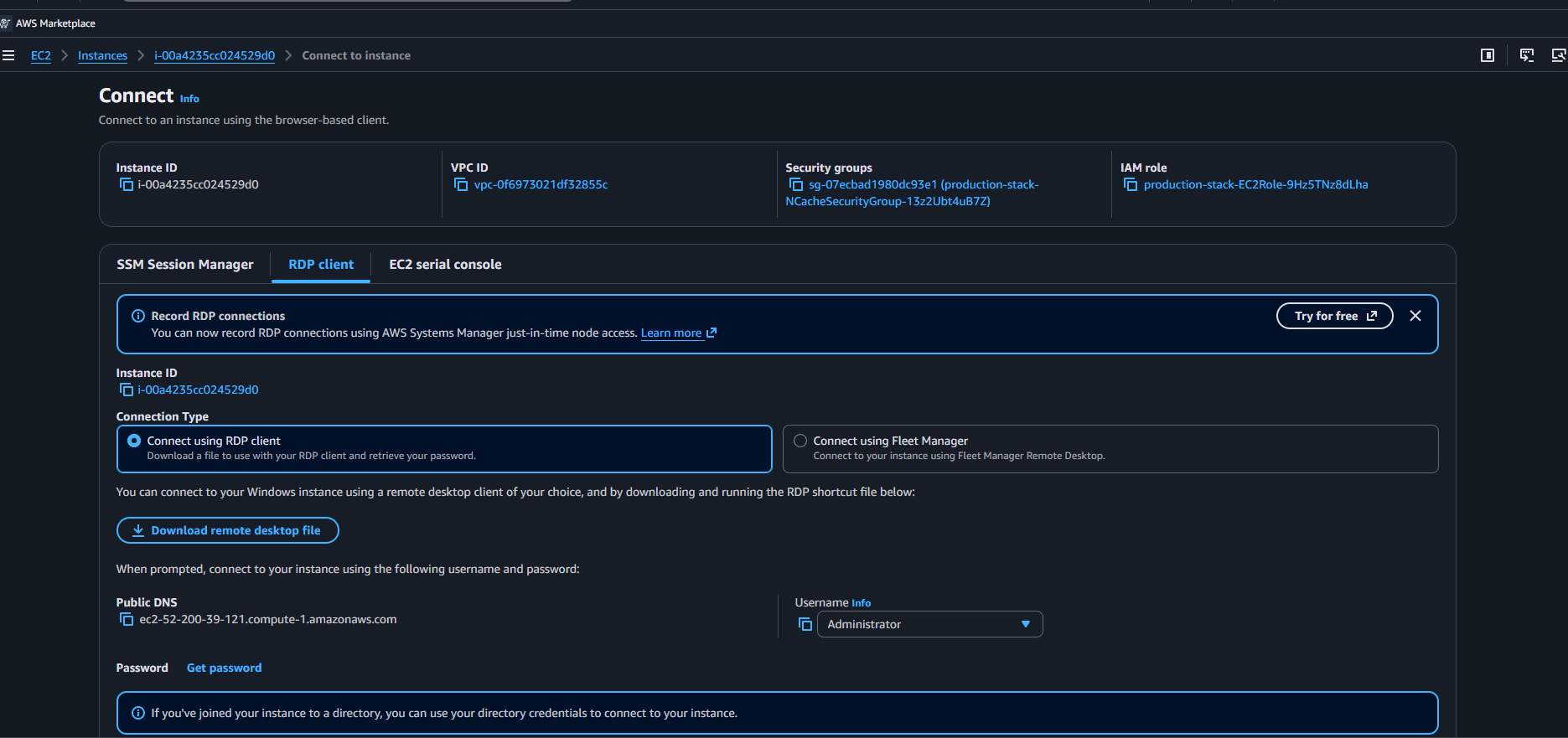Dismiss the Record RDP connections banner
The image size is (1568, 738).
1415,316
